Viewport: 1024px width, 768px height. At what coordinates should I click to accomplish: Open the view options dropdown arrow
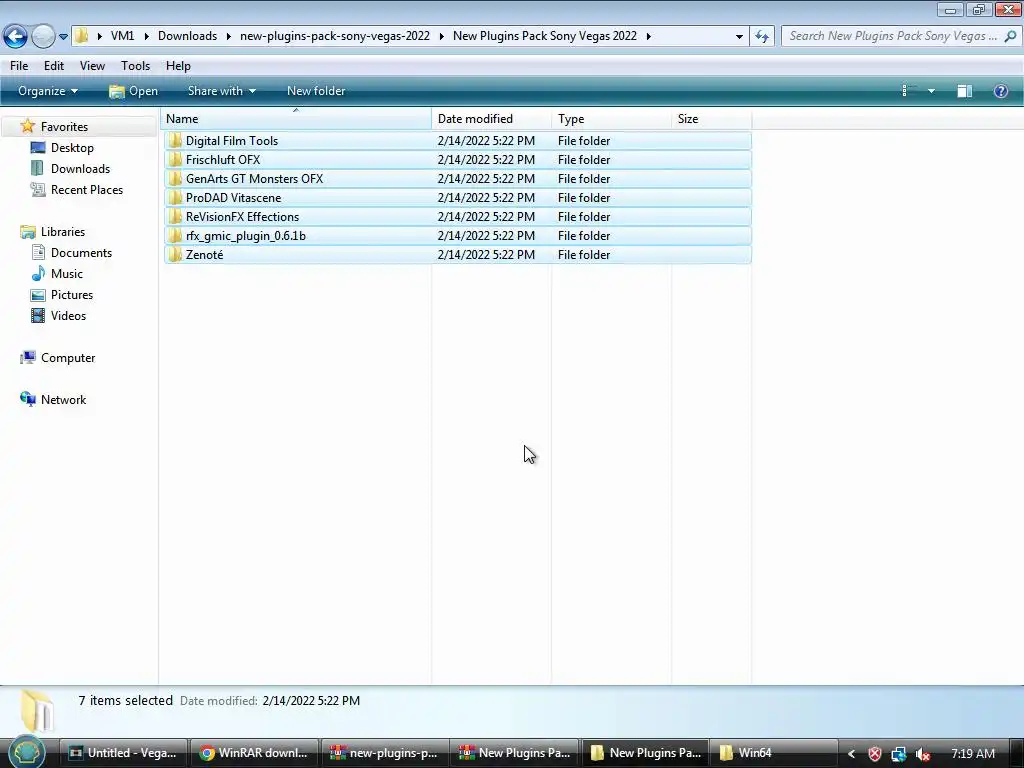(x=931, y=91)
